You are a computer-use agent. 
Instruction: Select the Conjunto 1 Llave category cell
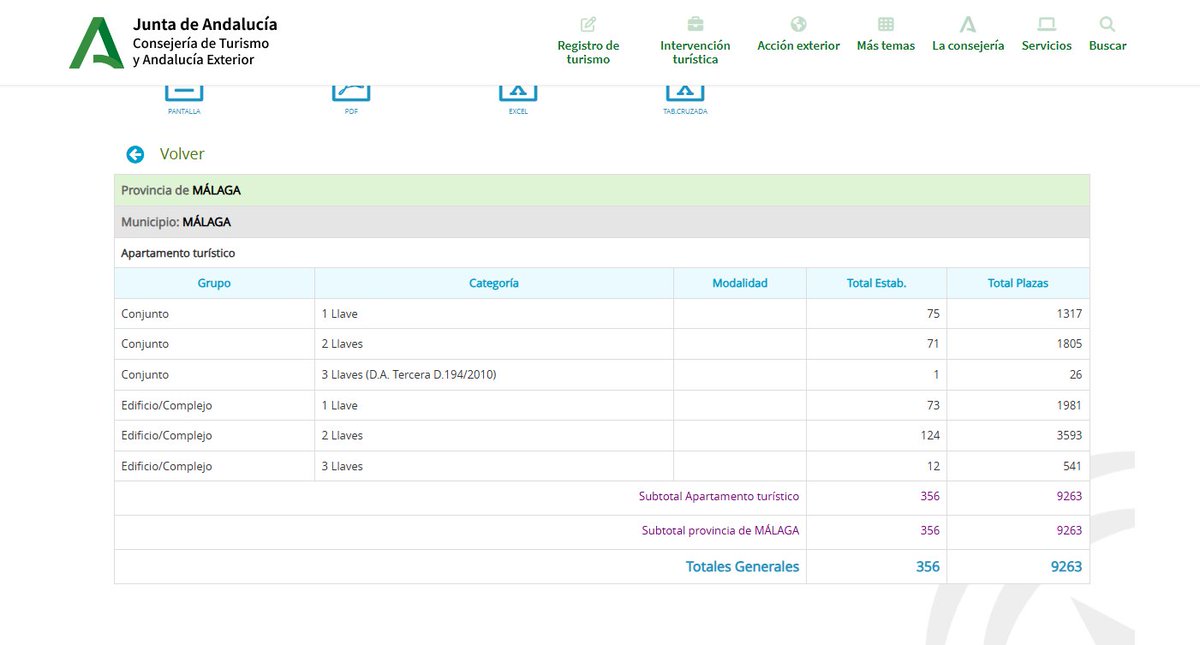tap(494, 314)
